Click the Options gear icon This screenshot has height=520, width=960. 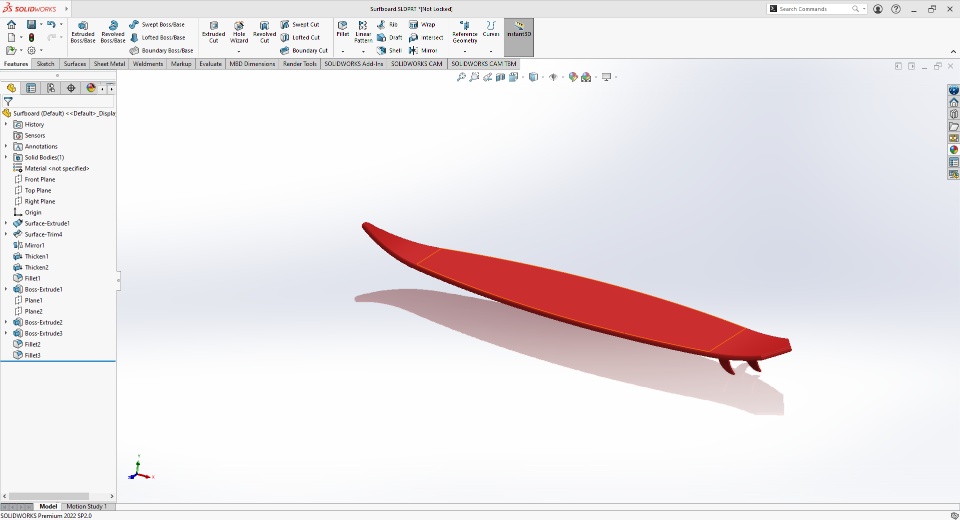click(31, 50)
